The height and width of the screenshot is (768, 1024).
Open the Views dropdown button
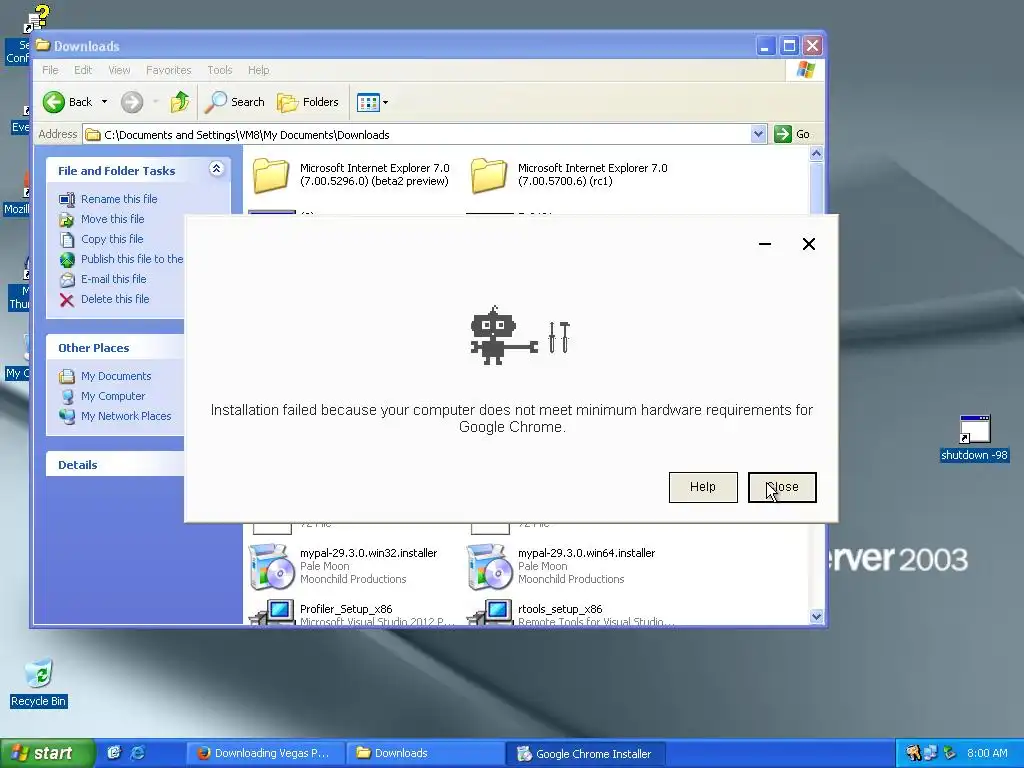pyautogui.click(x=372, y=102)
